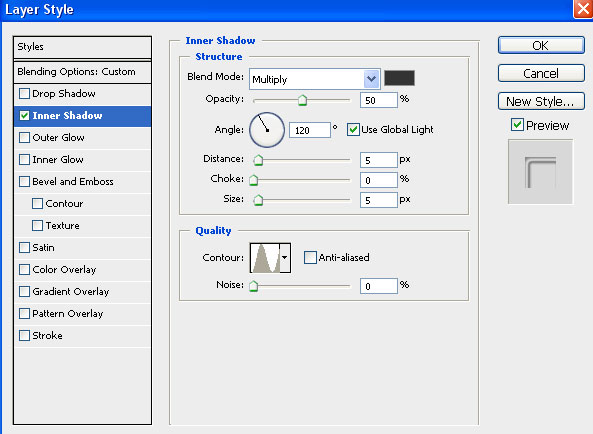593x434 pixels.
Task: Click the New Style button
Action: (x=541, y=101)
